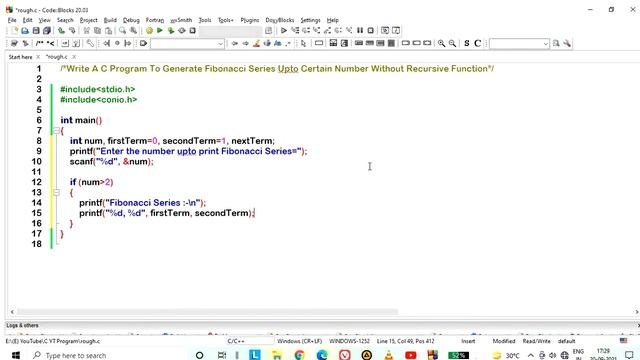The image size is (640, 360).
Task: Open the Debug menu
Action: (131, 20)
